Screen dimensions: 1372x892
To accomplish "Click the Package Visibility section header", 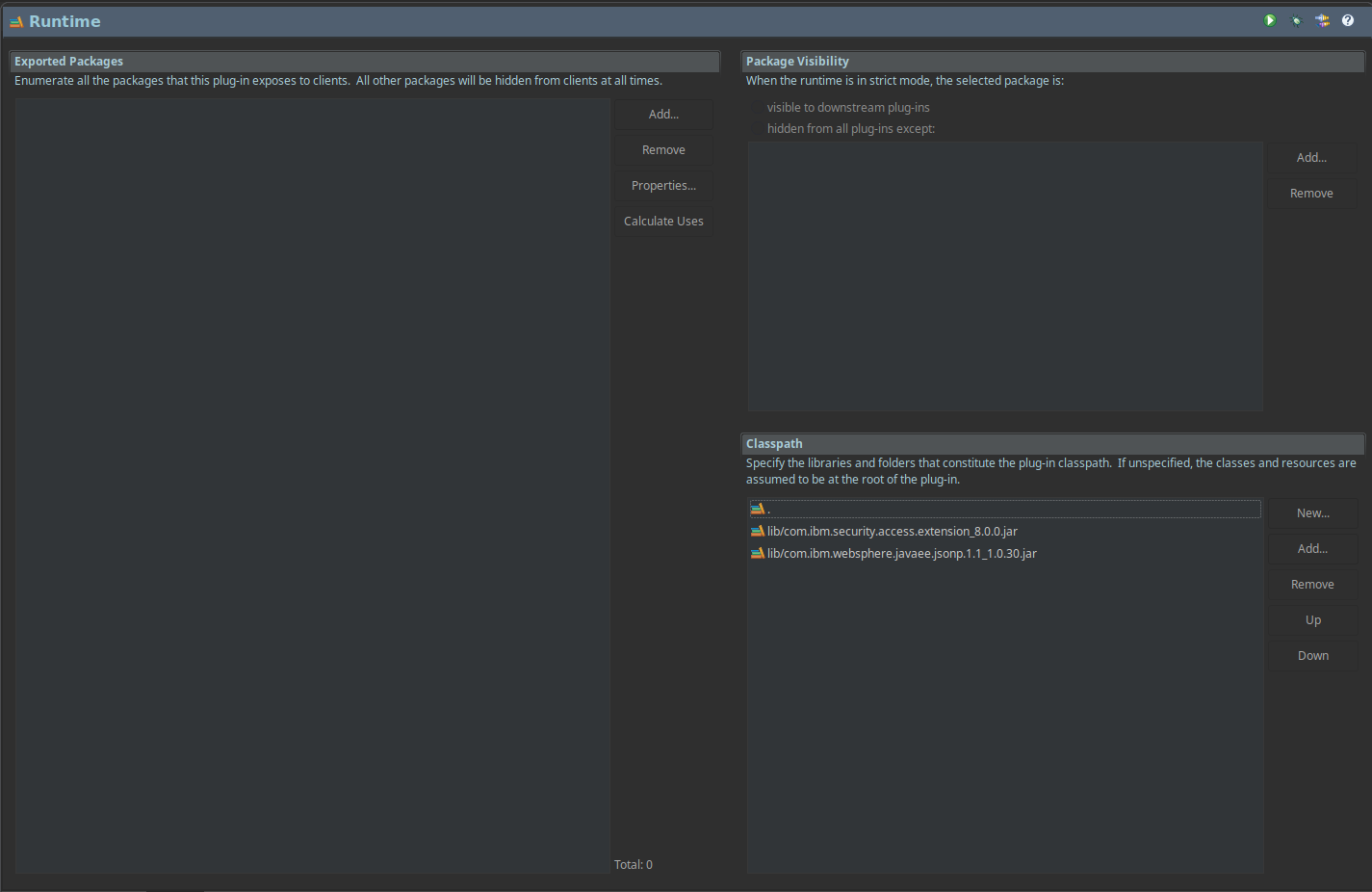I will [x=1053, y=61].
